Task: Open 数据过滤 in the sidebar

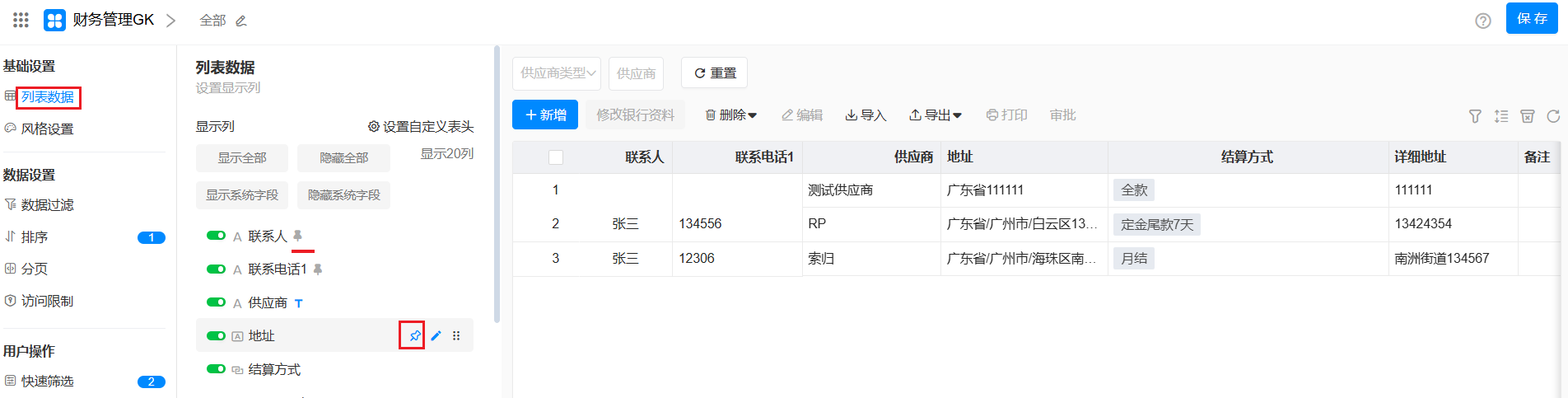Action: pos(47,204)
